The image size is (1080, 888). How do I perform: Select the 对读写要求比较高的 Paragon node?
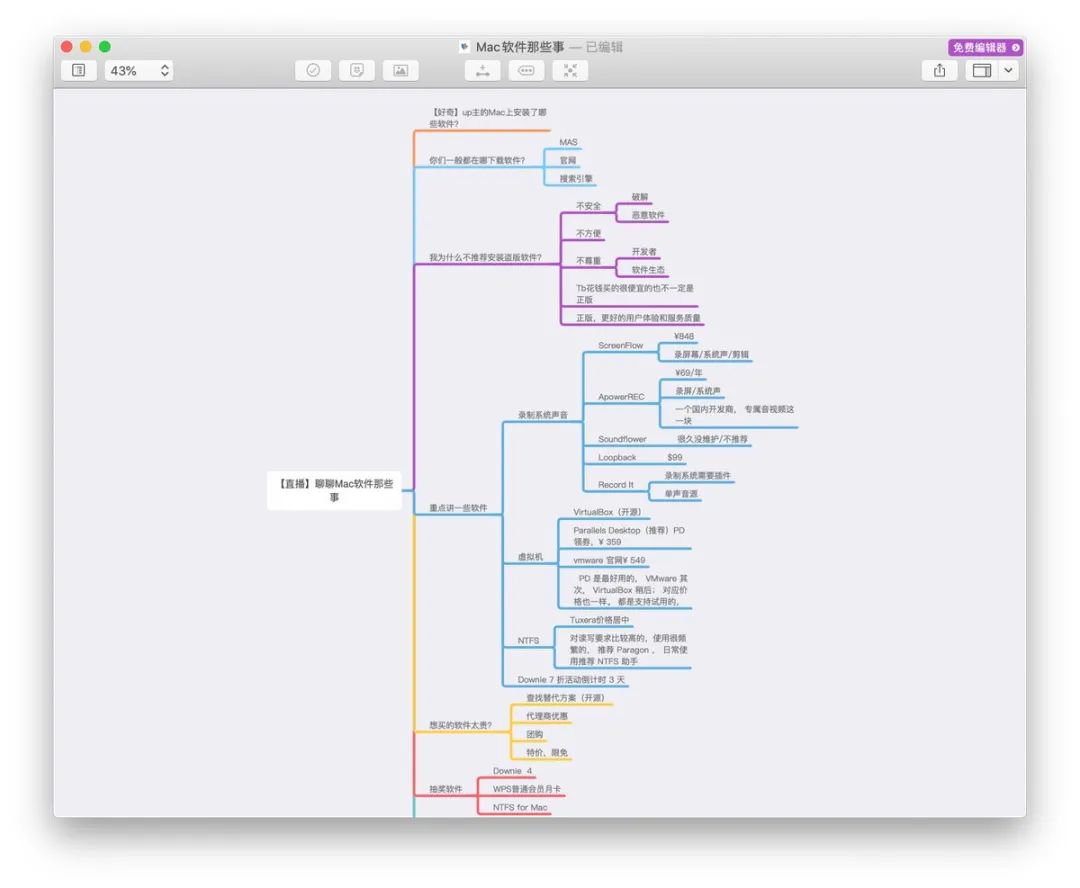[x=629, y=650]
